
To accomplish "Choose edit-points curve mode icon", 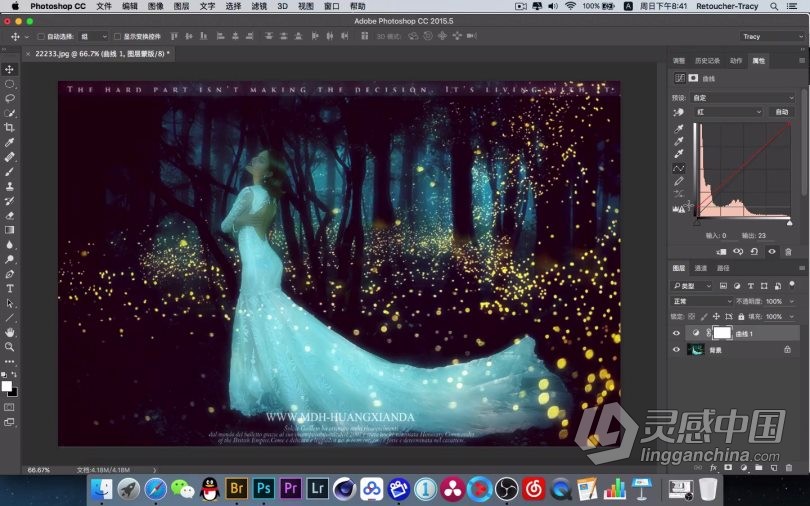I will (679, 168).
